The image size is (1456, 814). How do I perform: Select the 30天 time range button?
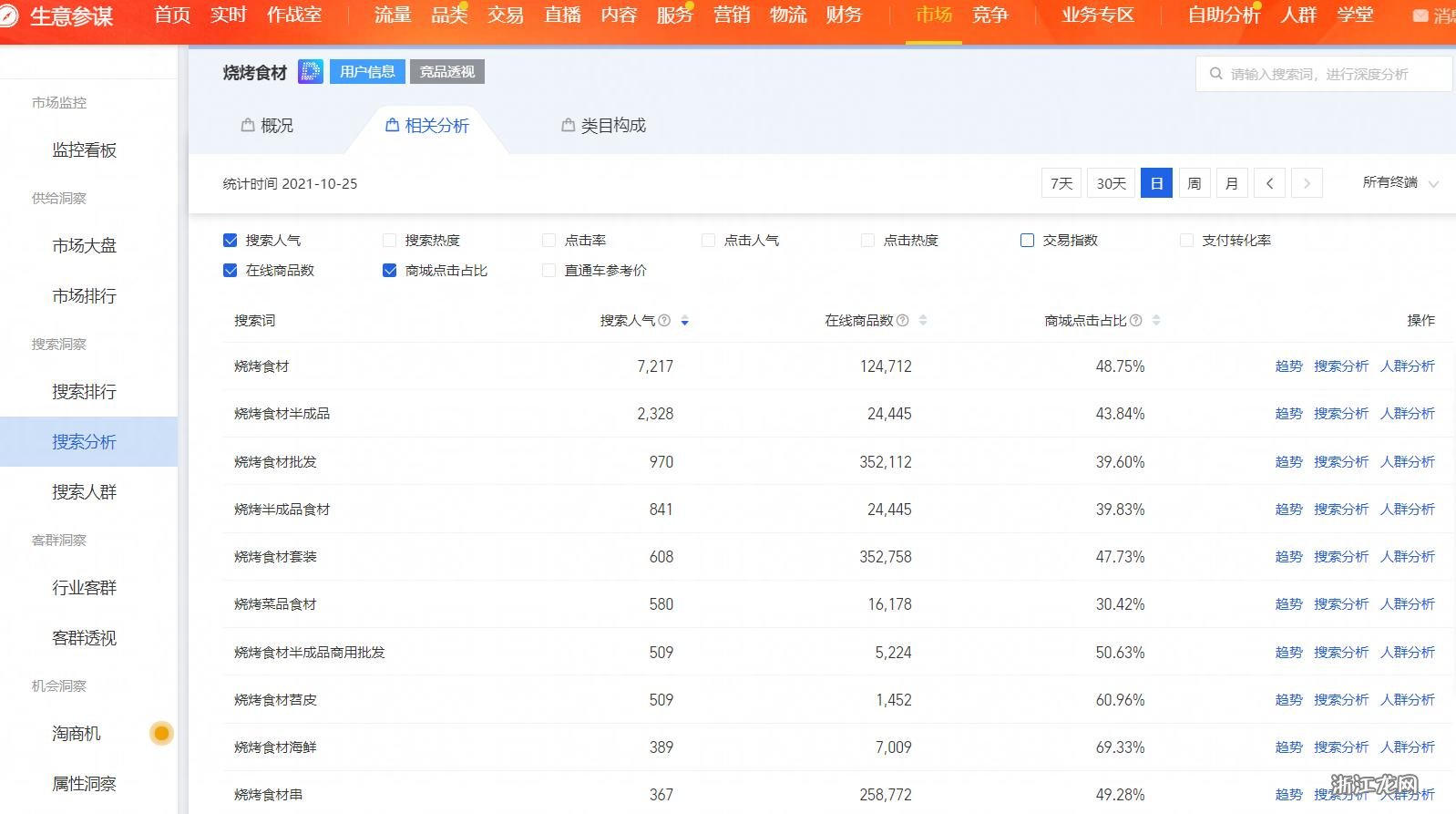click(x=1112, y=183)
